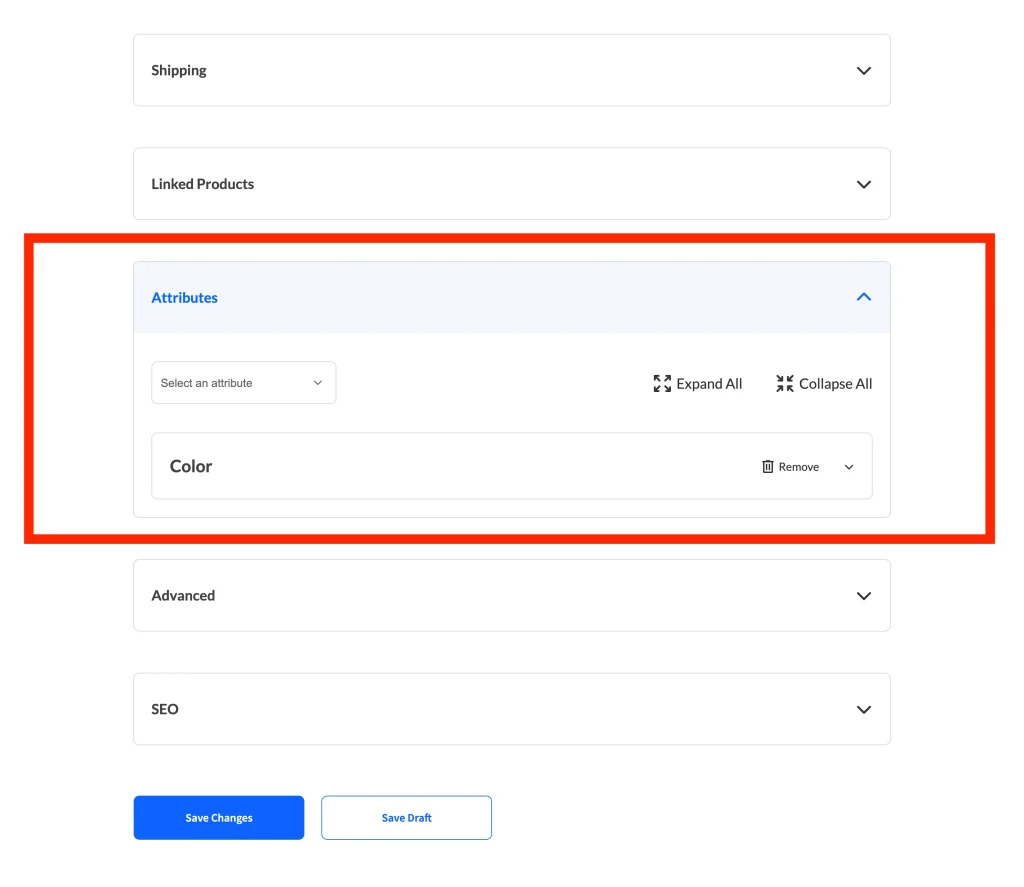The image size is (1024, 887).
Task: Click the Linked Products section title
Action: pos(202,184)
